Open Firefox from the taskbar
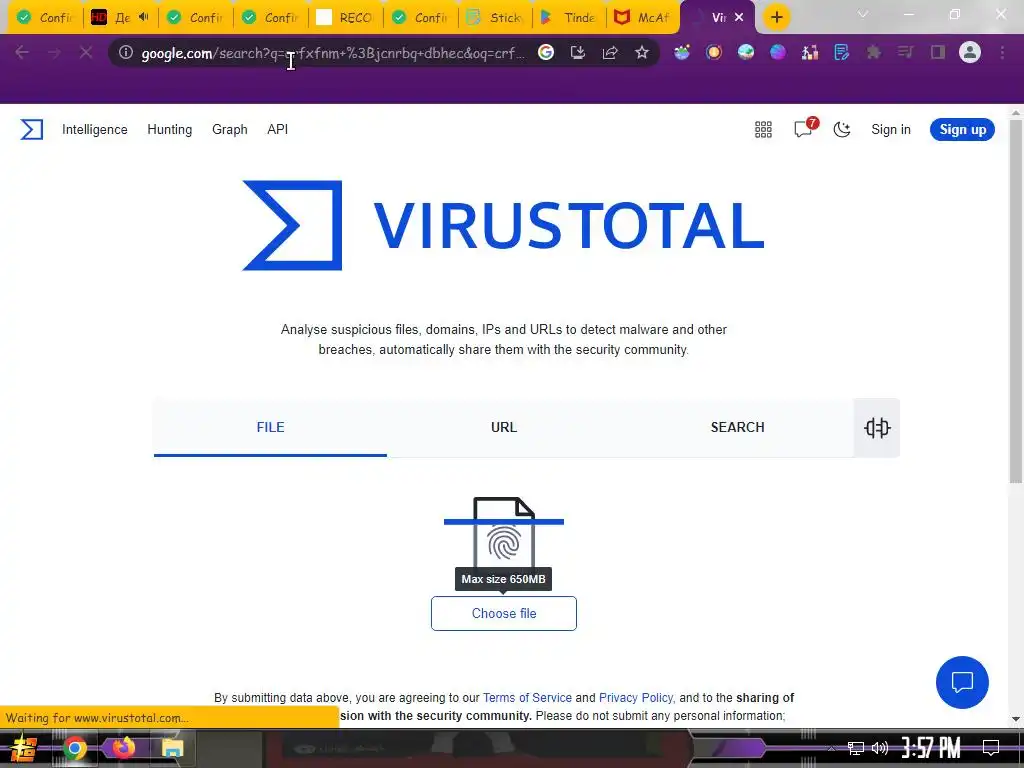This screenshot has width=1024, height=768. (x=123, y=748)
